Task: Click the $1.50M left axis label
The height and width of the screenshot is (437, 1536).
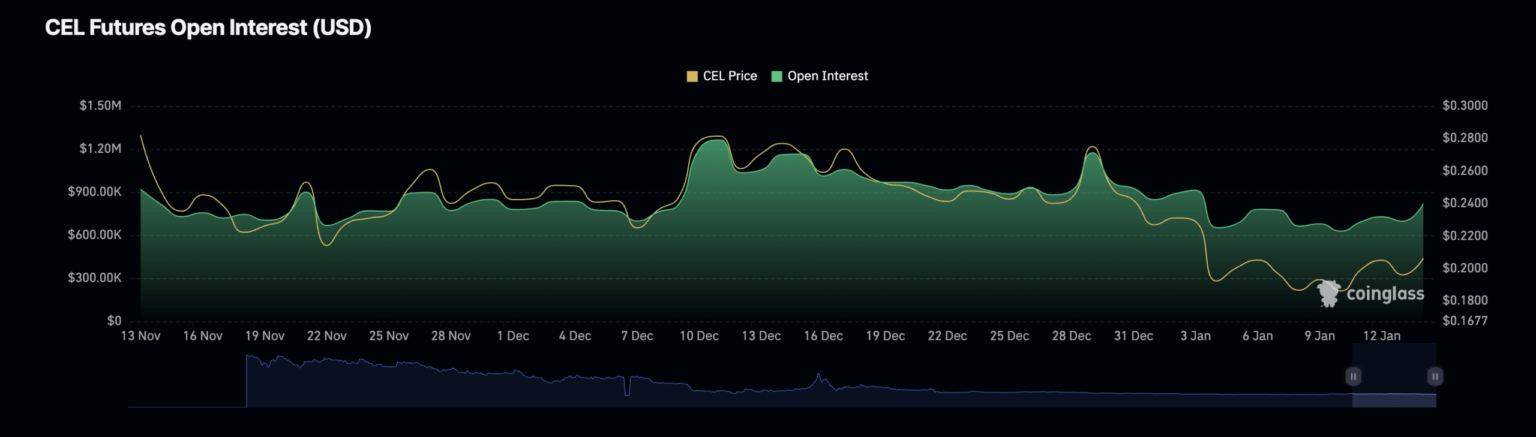Action: click(100, 106)
